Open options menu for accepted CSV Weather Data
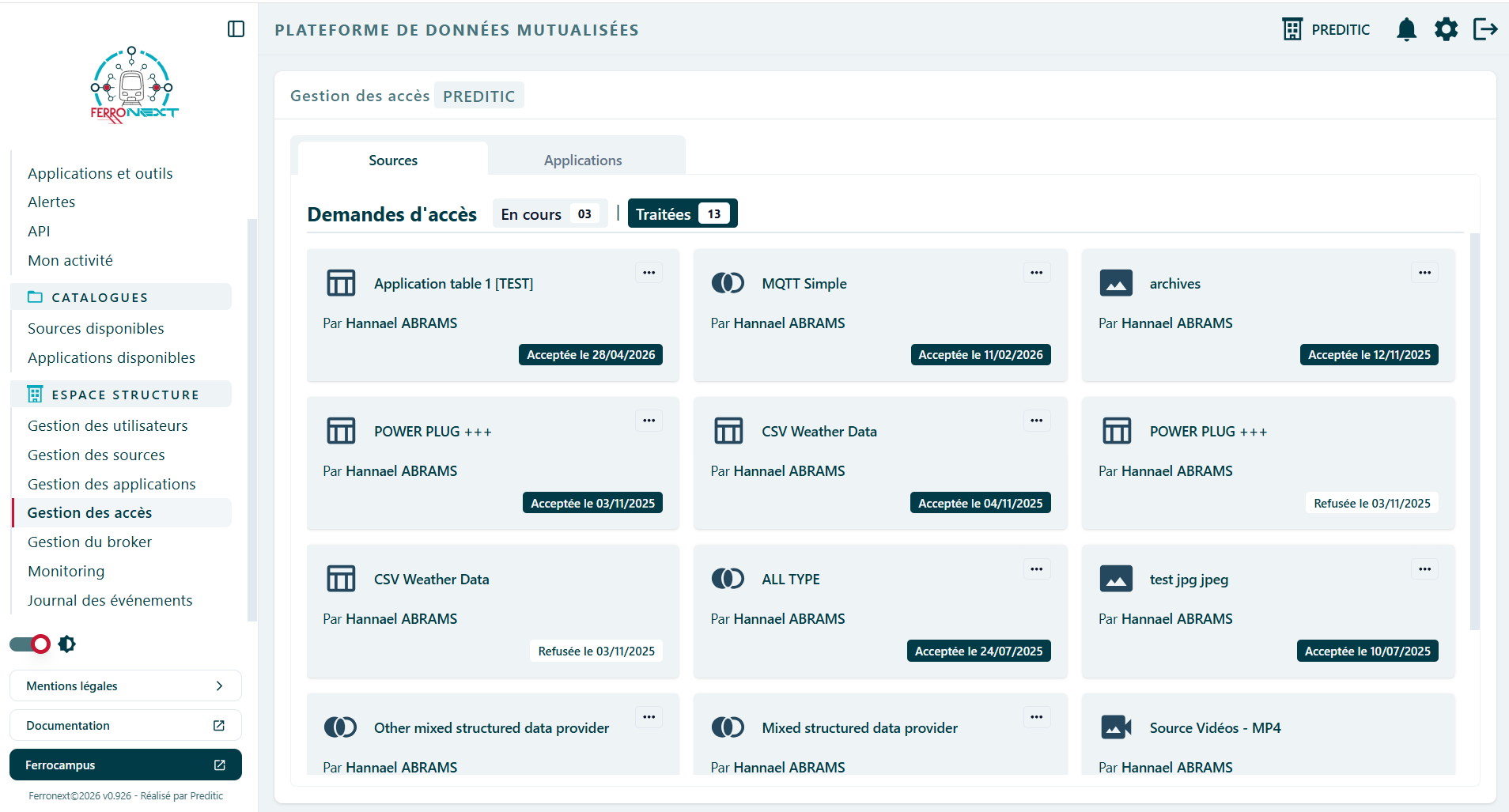The height and width of the screenshot is (812, 1509). click(1036, 421)
